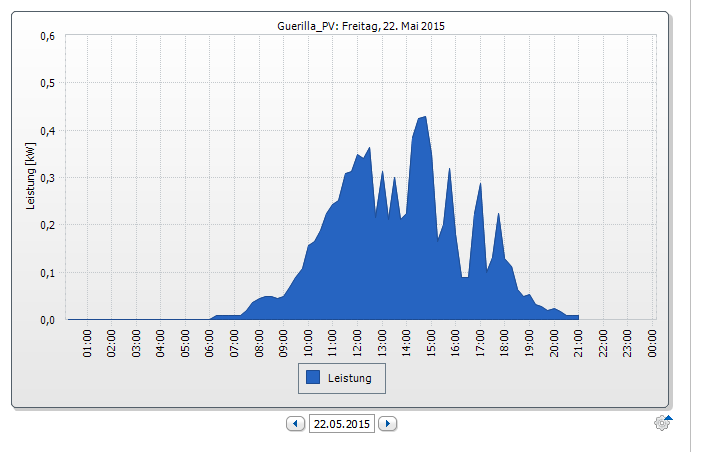Viewport: 706px width, 452px height.
Task: Click the 09:00 time label on x-axis
Action: click(284, 341)
